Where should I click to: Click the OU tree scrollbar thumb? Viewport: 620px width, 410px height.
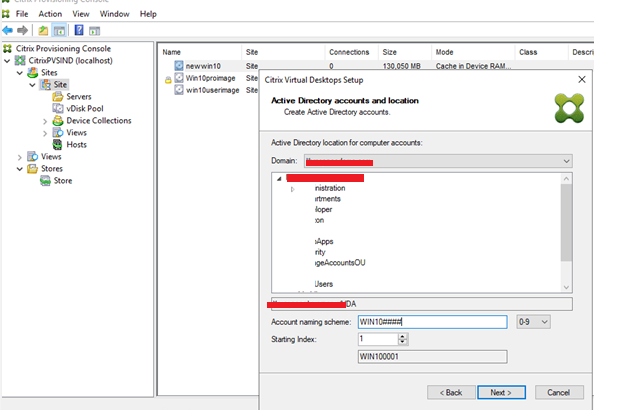pos(566,223)
